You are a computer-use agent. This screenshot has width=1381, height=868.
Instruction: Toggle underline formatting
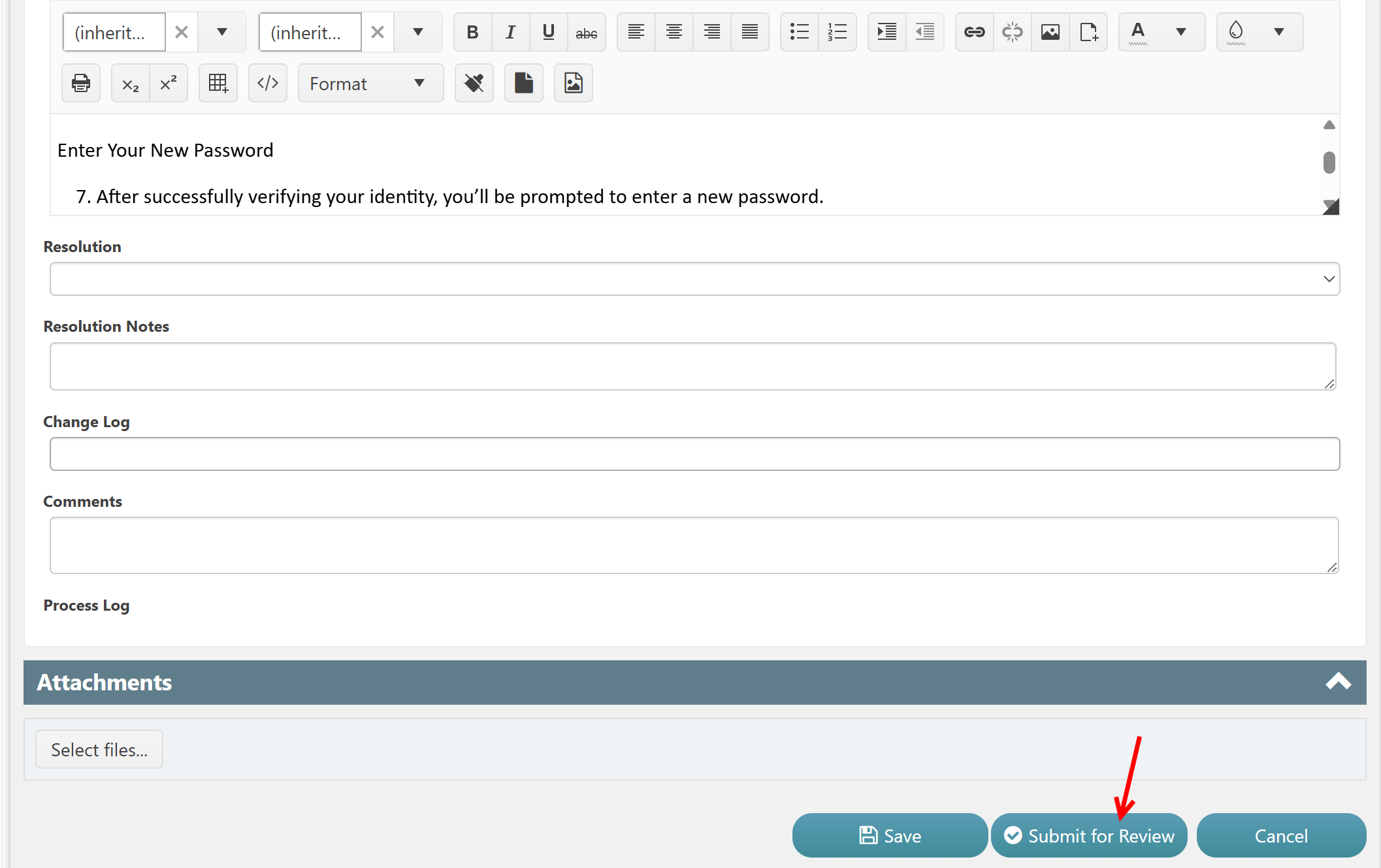tap(548, 32)
